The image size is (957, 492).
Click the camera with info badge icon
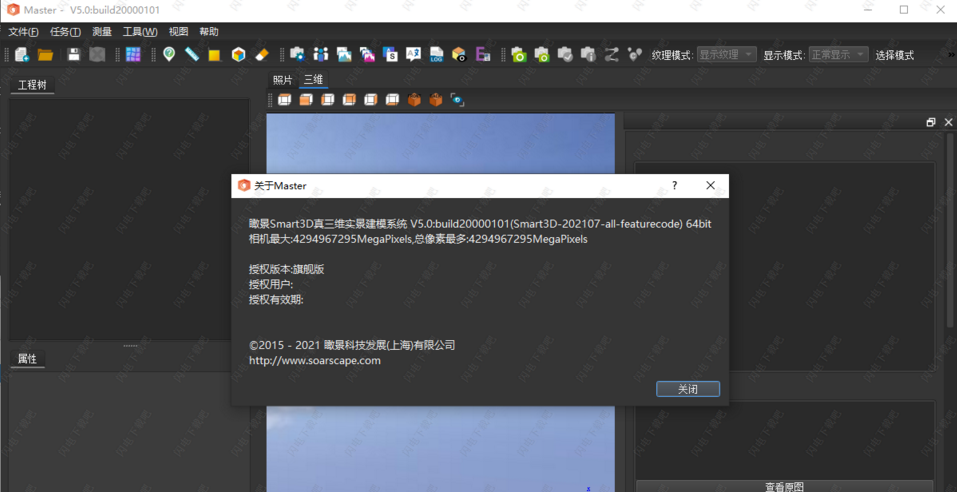coord(588,55)
